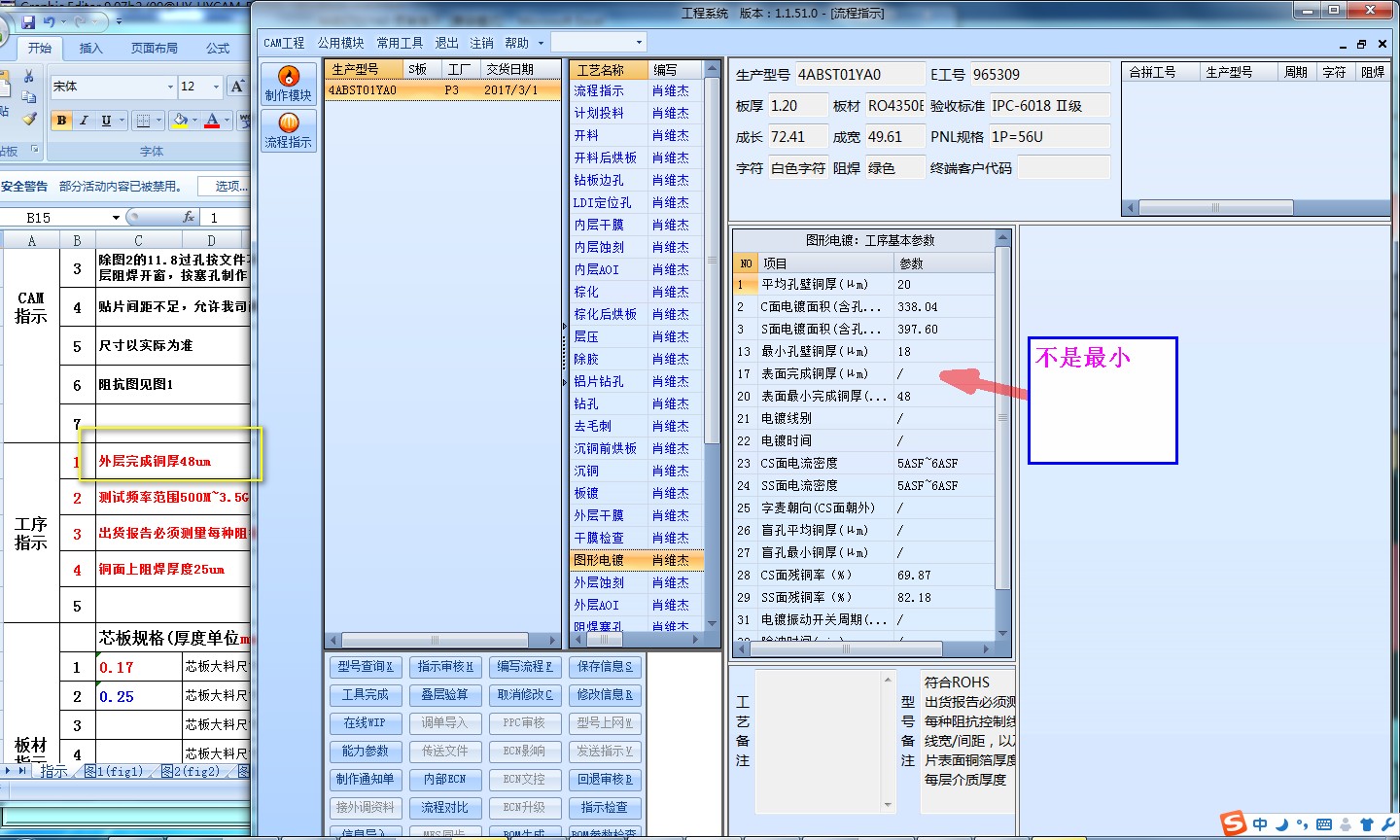Expand the Excel name box dropdown B15
The width and height of the screenshot is (1400, 840).
pyautogui.click(x=116, y=217)
